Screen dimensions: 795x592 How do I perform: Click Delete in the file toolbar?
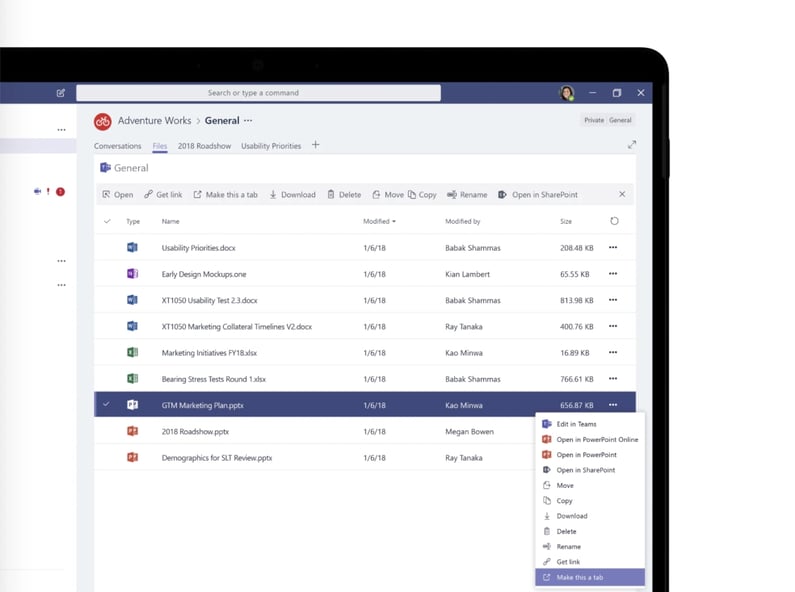click(344, 195)
